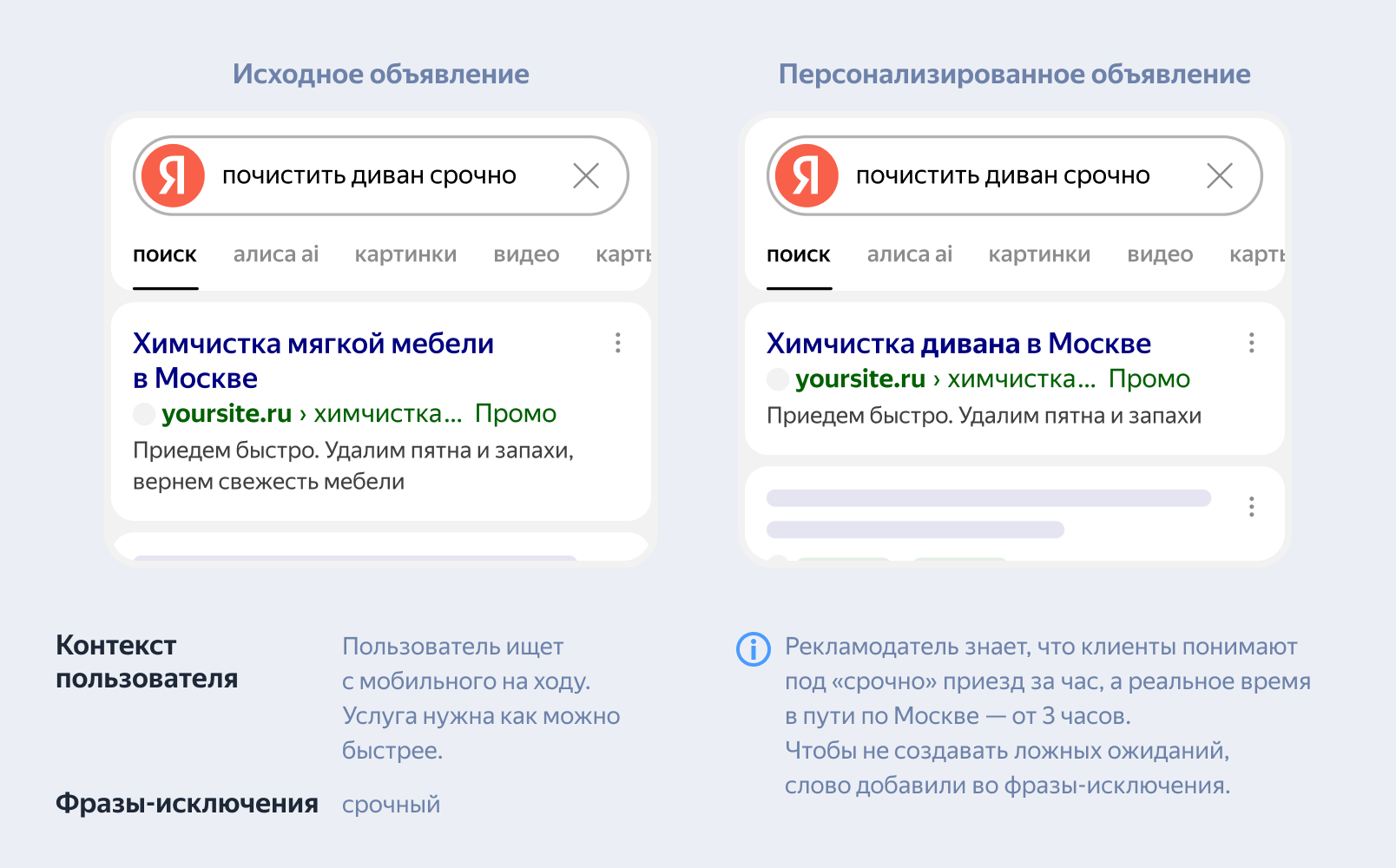This screenshot has height=868, width=1396.
Task: Click the favicon next to the left yoursite.ru
Action: (x=144, y=414)
